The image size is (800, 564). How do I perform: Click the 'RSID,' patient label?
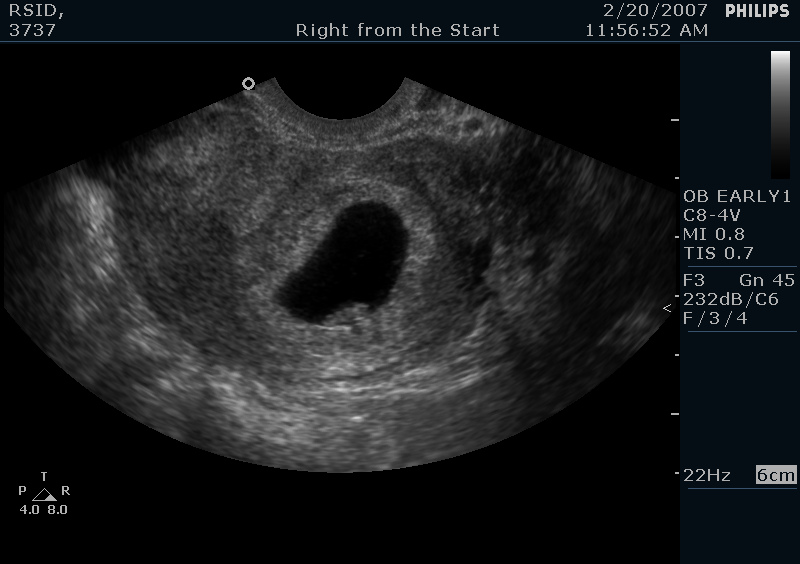point(37,11)
